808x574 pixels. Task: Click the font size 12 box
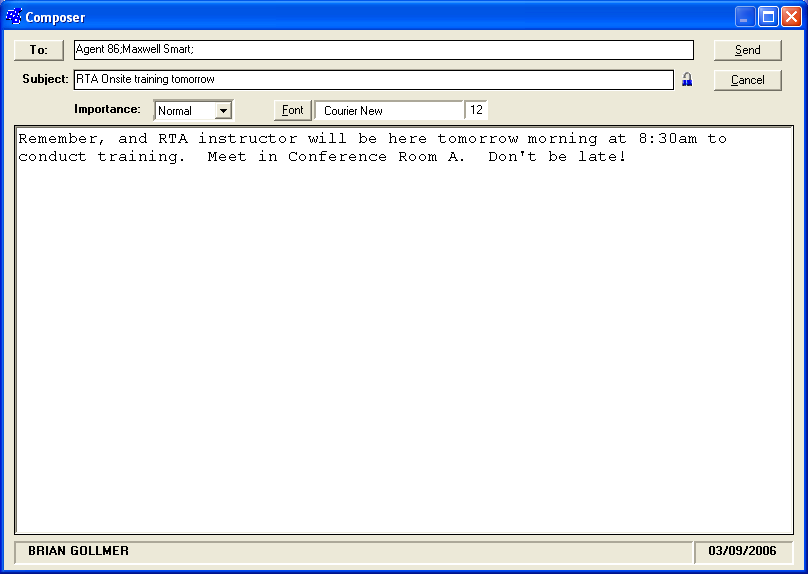point(477,110)
